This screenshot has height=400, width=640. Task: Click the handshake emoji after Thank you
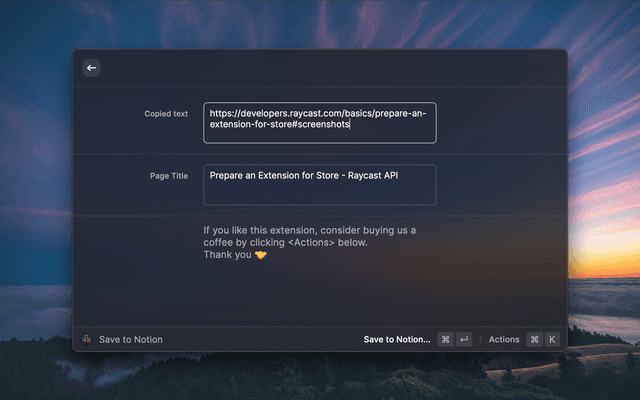[261, 255]
